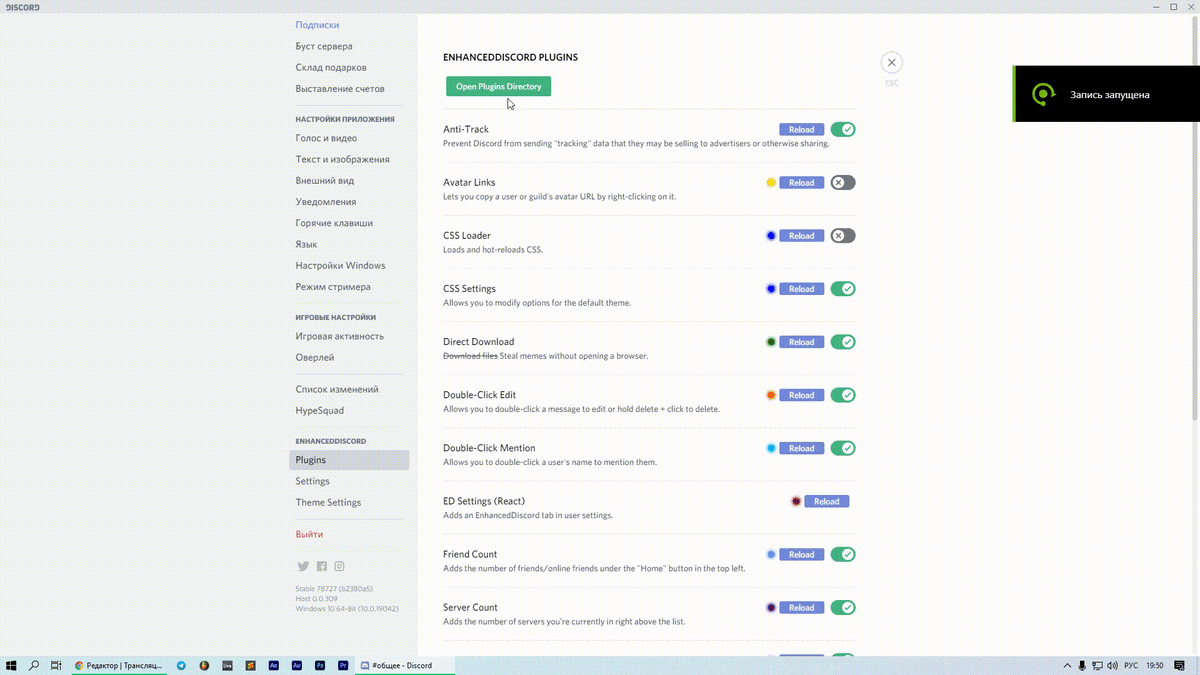Open Telegram from the taskbar
The height and width of the screenshot is (675, 1200).
181,665
